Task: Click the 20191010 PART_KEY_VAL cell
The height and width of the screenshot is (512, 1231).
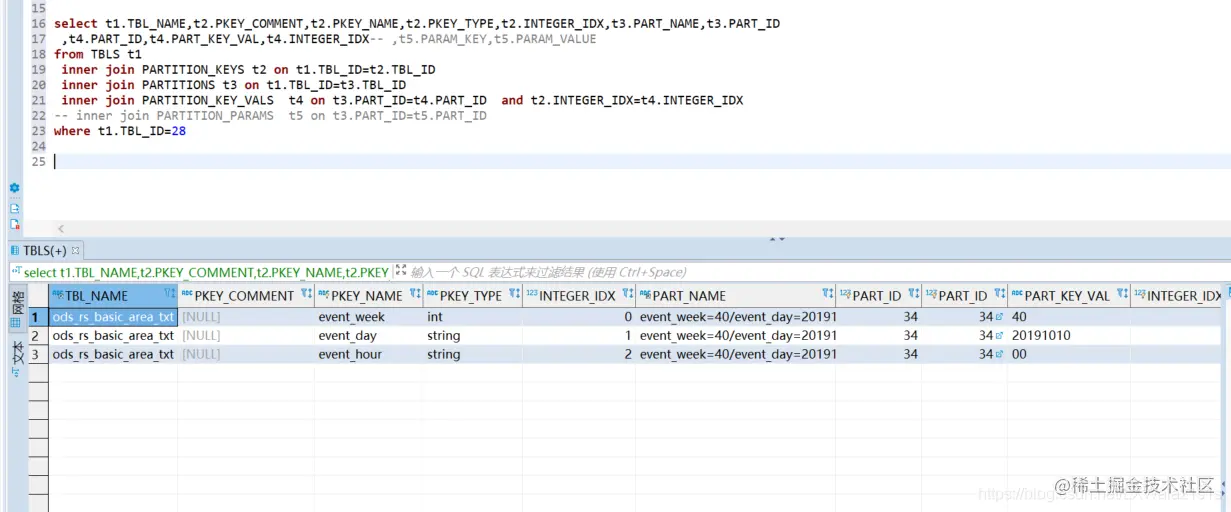Action: tap(1069, 336)
